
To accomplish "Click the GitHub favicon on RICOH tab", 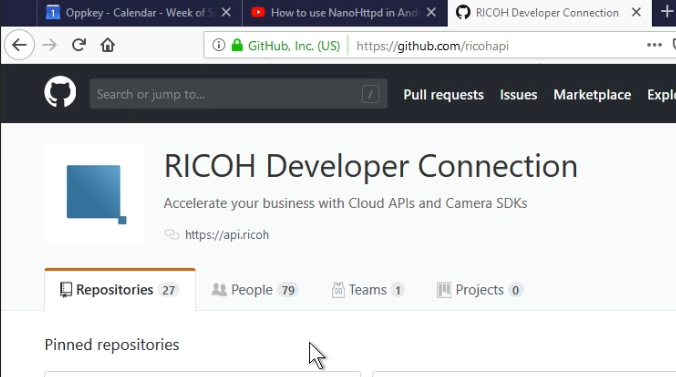I will pos(463,12).
